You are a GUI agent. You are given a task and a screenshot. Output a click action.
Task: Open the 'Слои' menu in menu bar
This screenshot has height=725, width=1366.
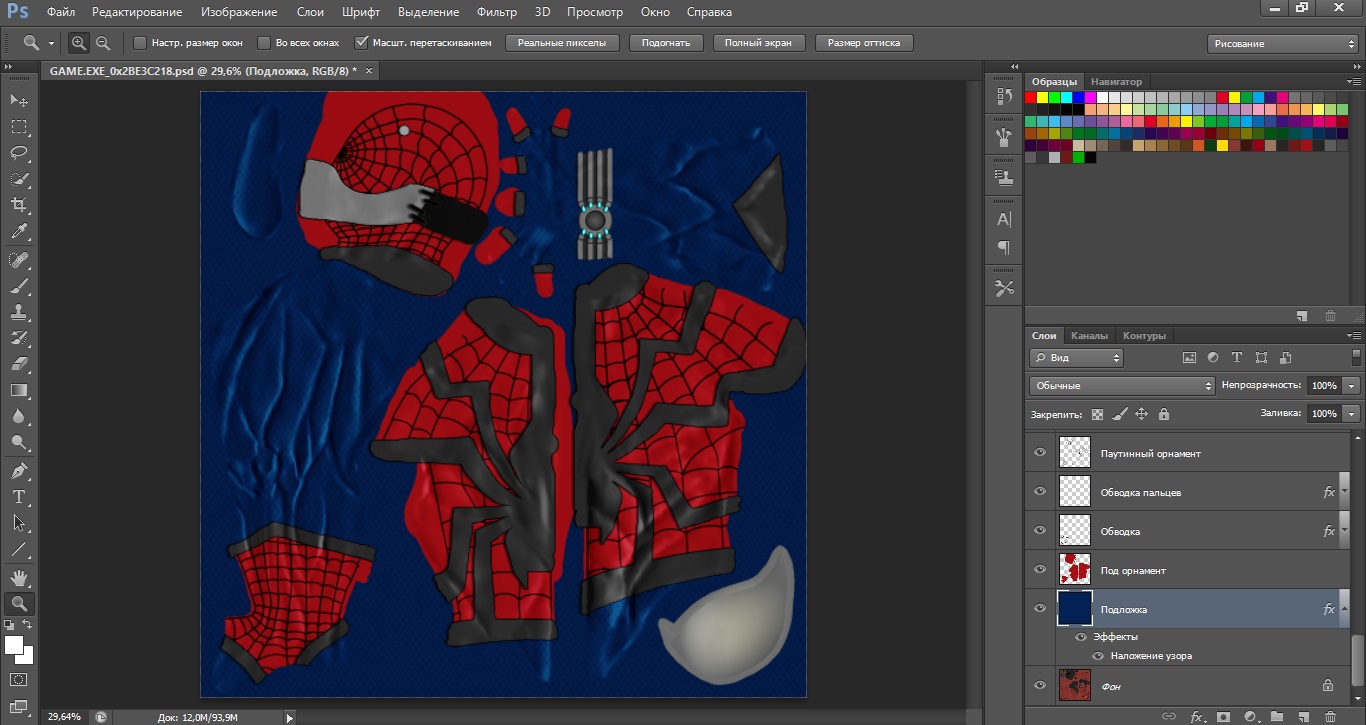[x=310, y=12]
